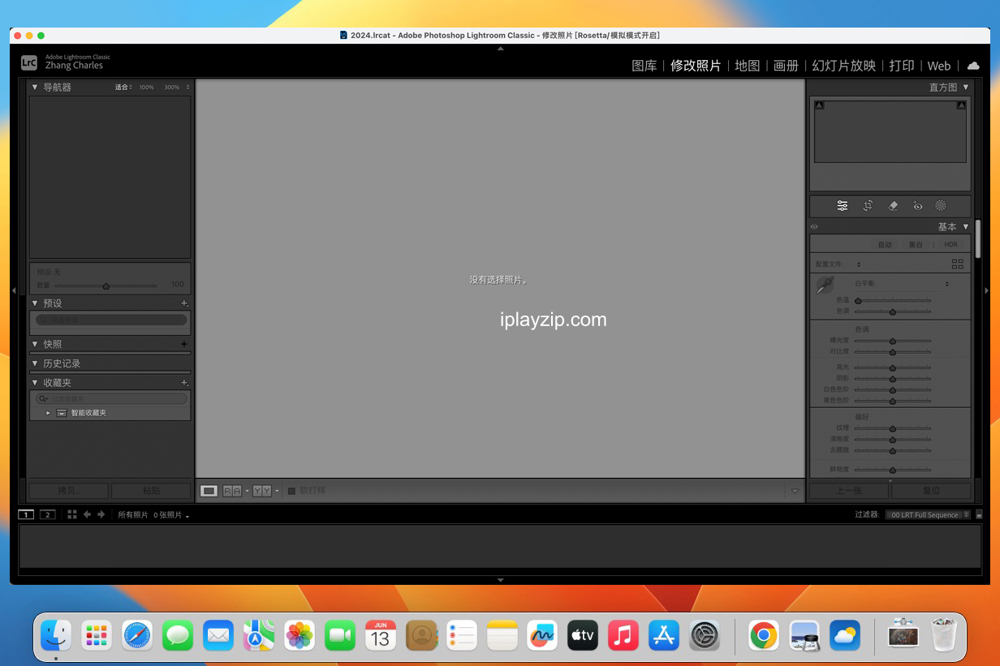Open grid view from filmstrip bar
Viewport: 1000px width, 666px height.
click(x=72, y=515)
